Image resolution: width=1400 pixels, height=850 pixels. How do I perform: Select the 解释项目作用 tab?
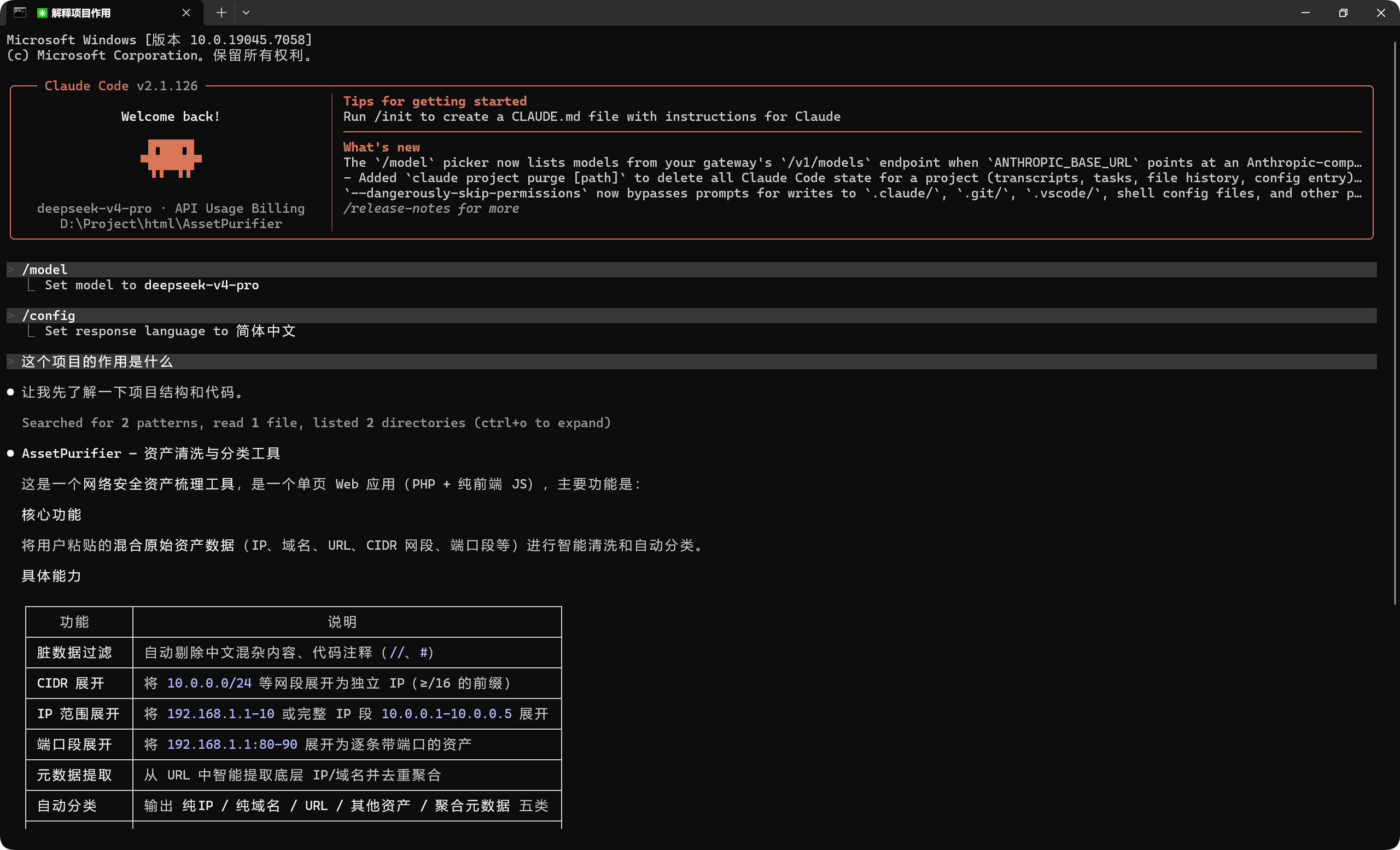(105, 13)
